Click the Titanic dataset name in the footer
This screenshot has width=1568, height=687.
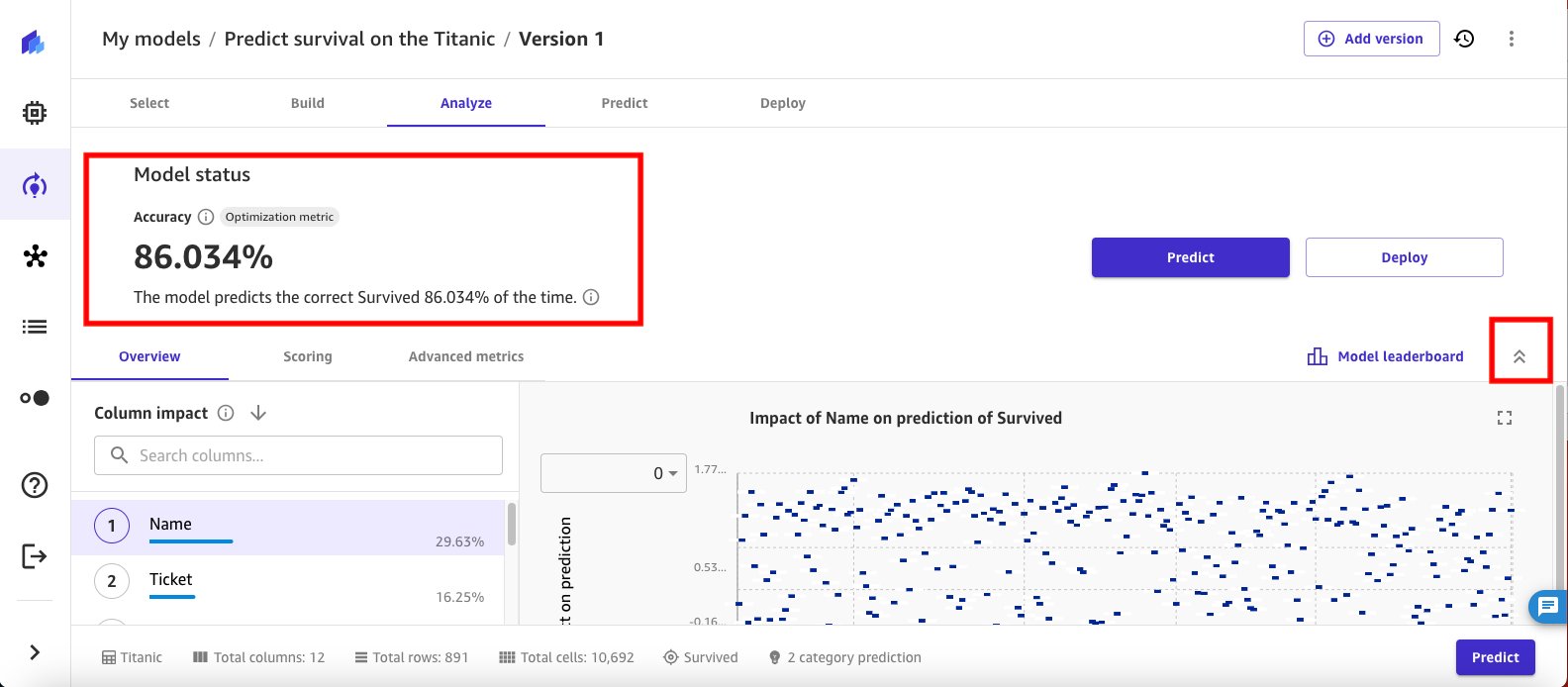point(132,657)
